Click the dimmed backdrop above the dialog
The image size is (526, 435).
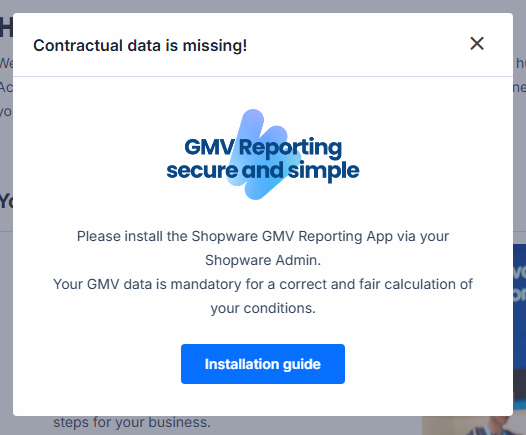point(263,6)
